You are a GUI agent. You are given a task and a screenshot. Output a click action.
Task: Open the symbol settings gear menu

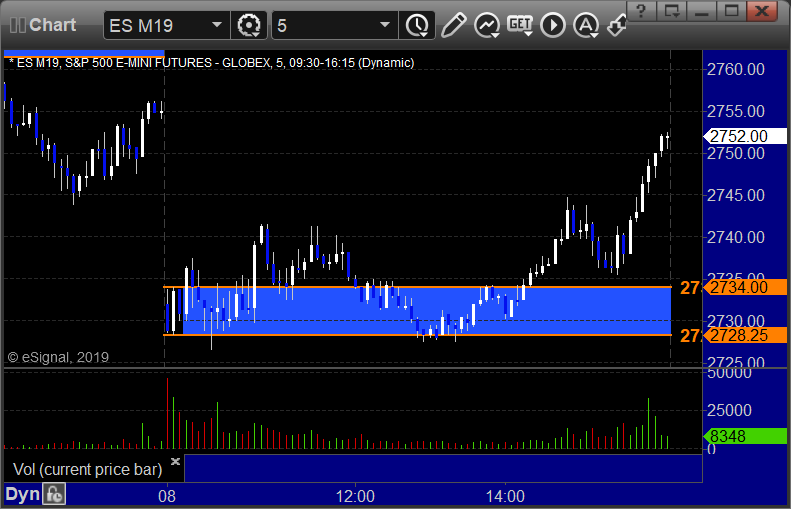click(x=249, y=25)
